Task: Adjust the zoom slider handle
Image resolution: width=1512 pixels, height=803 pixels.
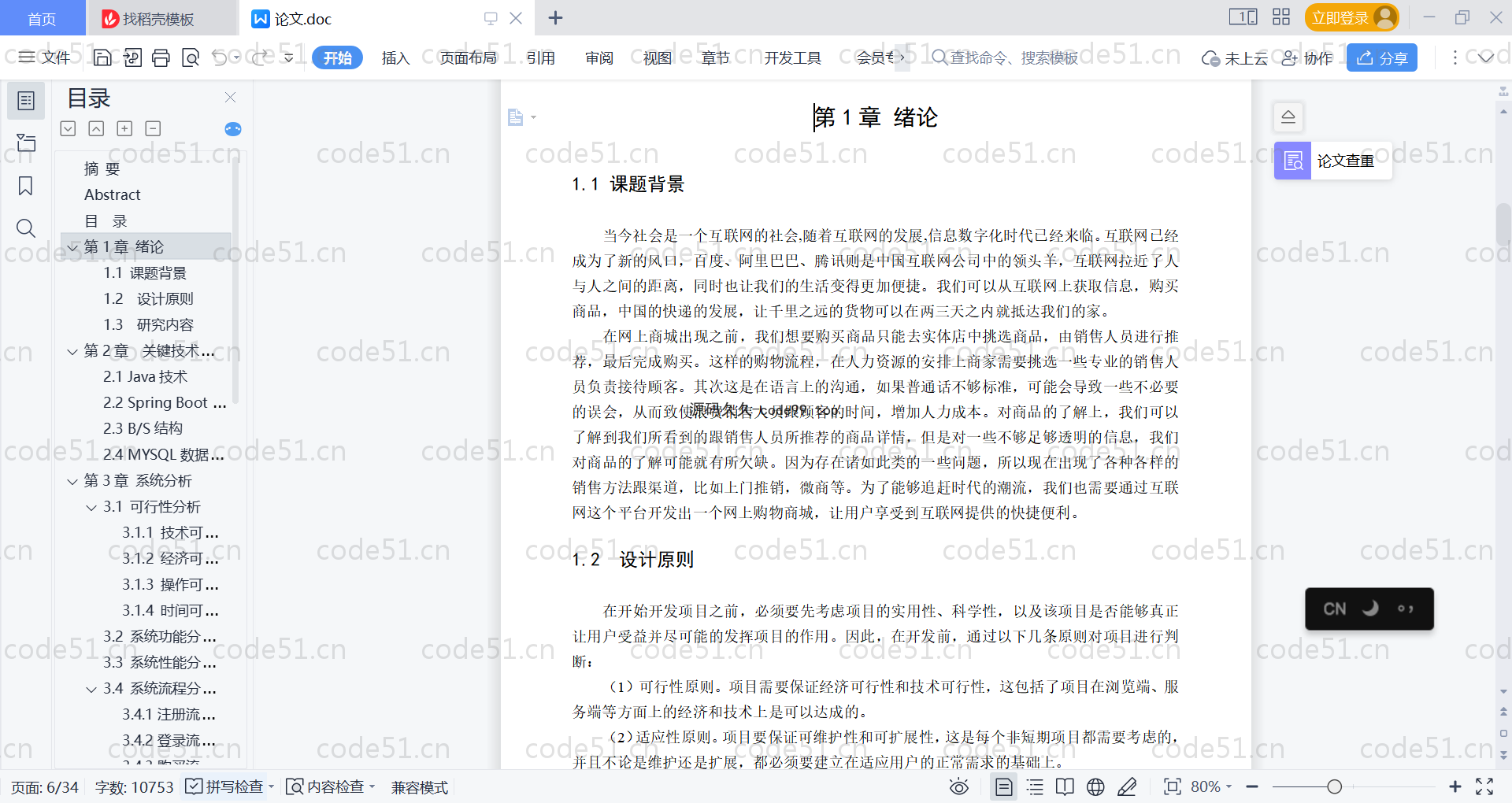Action: coord(1334,786)
